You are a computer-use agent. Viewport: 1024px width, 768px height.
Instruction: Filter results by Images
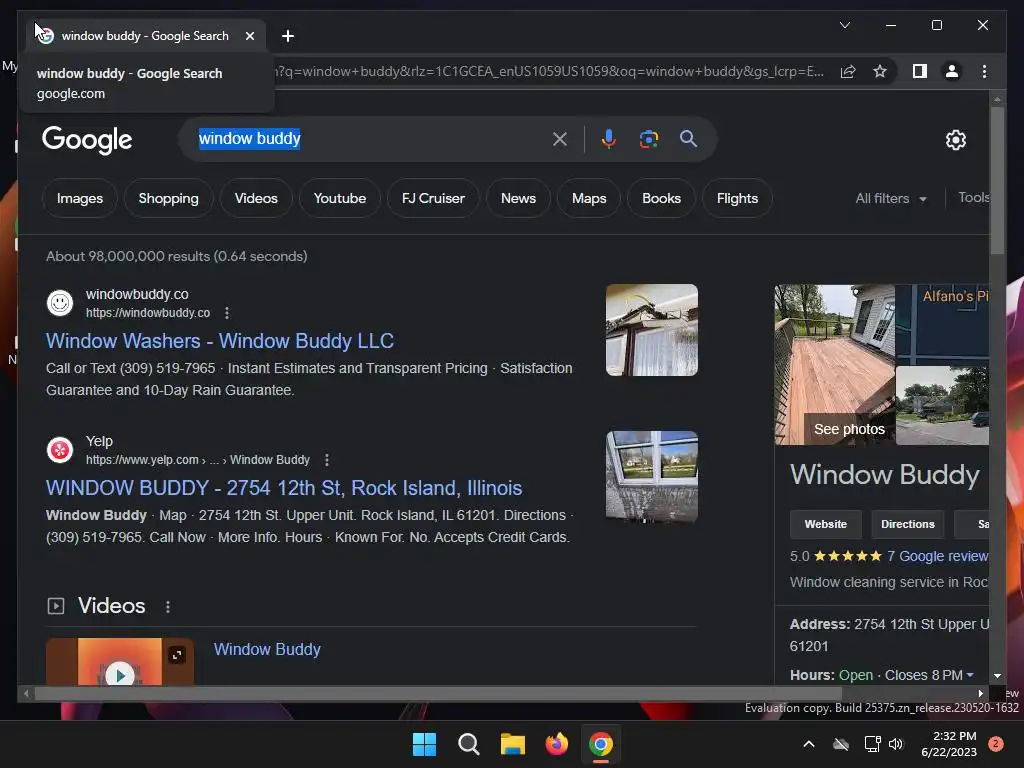click(x=80, y=199)
